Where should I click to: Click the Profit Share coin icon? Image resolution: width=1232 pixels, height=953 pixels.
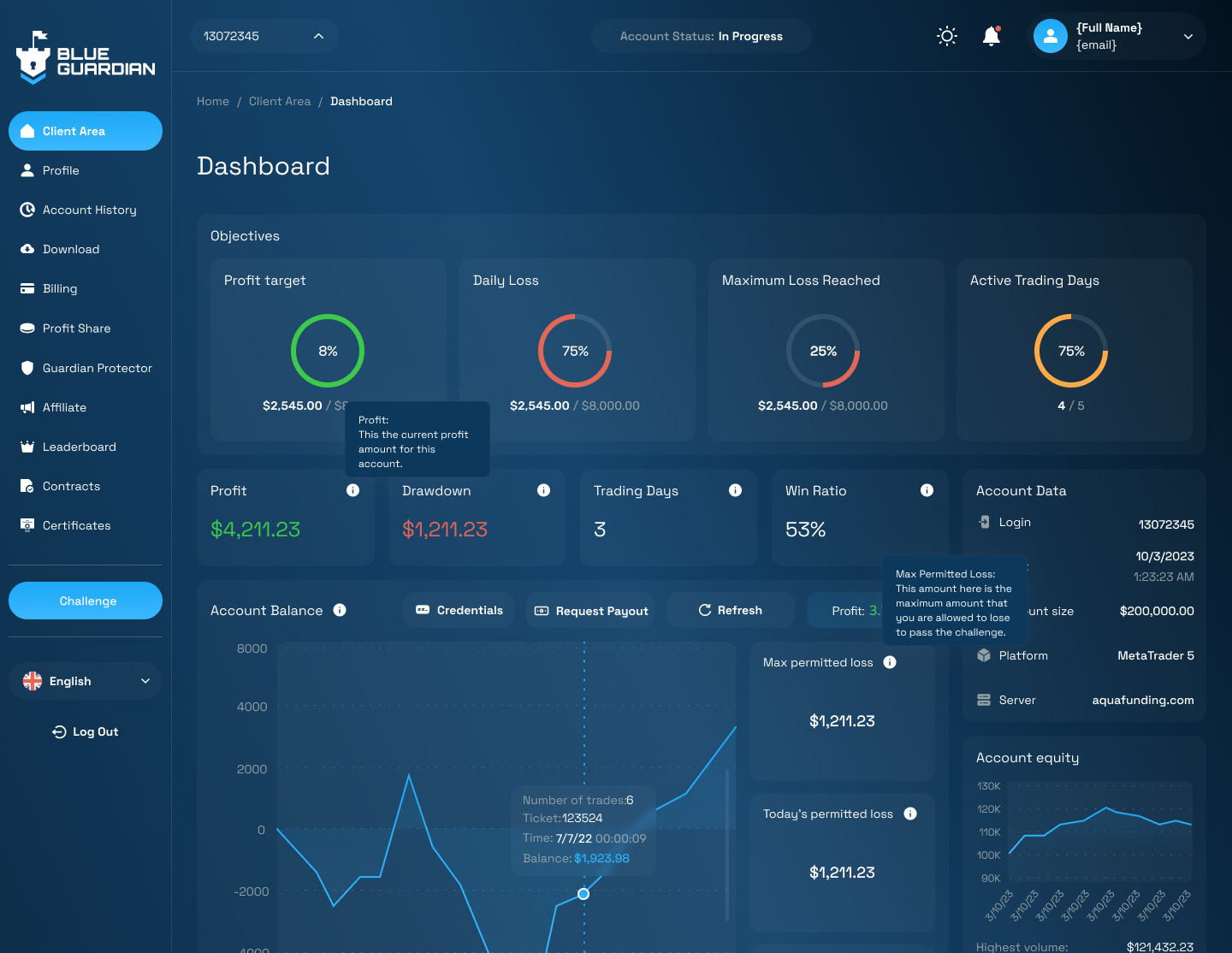(27, 328)
